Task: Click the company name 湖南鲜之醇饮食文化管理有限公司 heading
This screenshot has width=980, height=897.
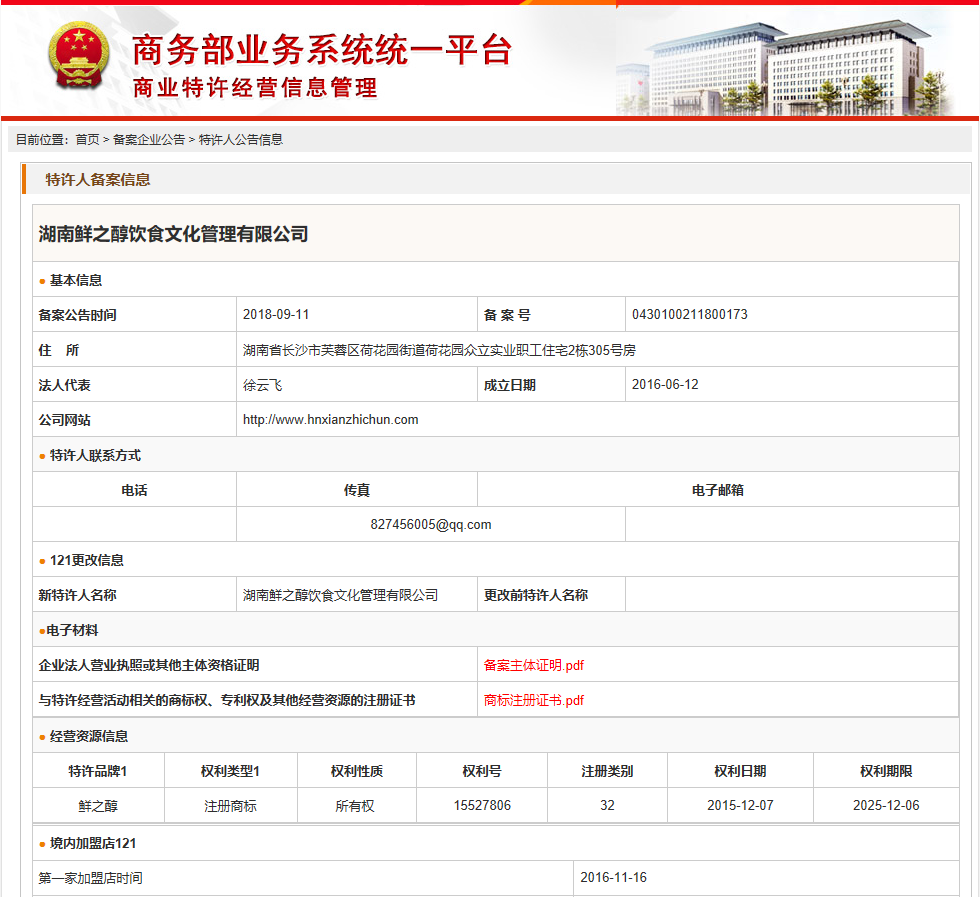Action: coord(173,234)
